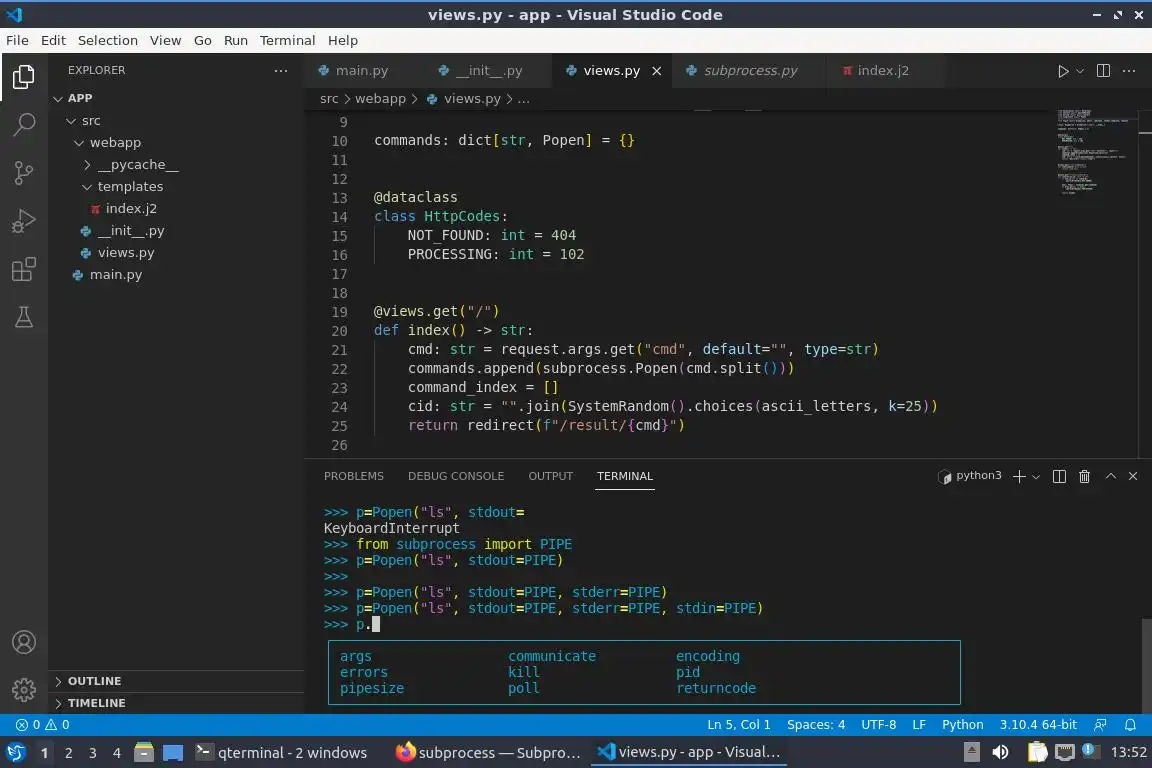This screenshot has height=768, width=1152.
Task: Split the editor to the right
Action: click(1103, 71)
